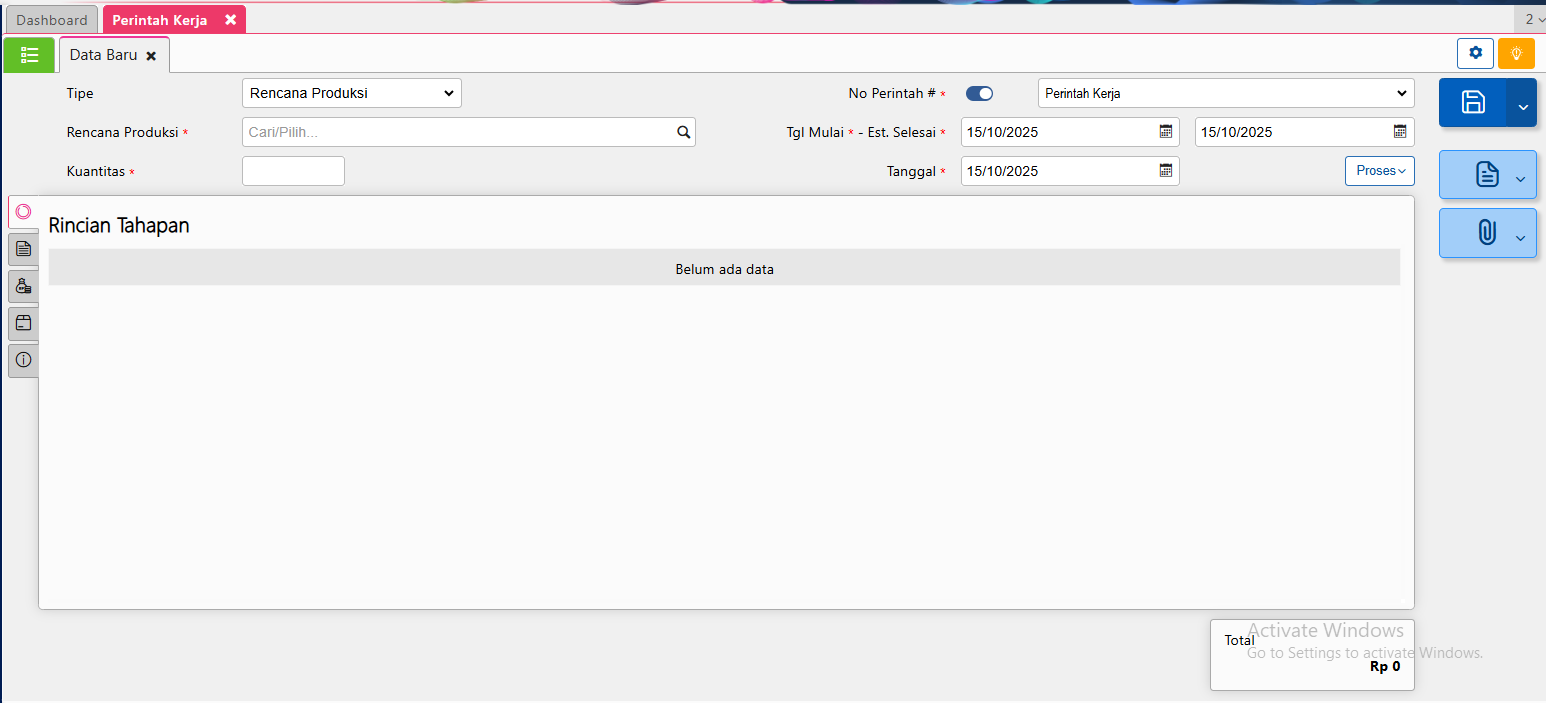Click the Kuantitas input field

[293, 171]
